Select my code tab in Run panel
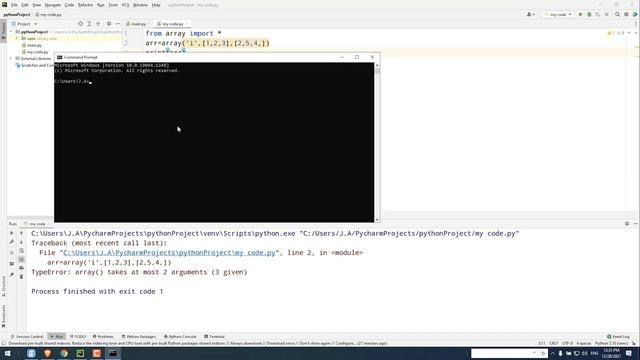Screen dimensions: 640x360 (x=37, y=224)
